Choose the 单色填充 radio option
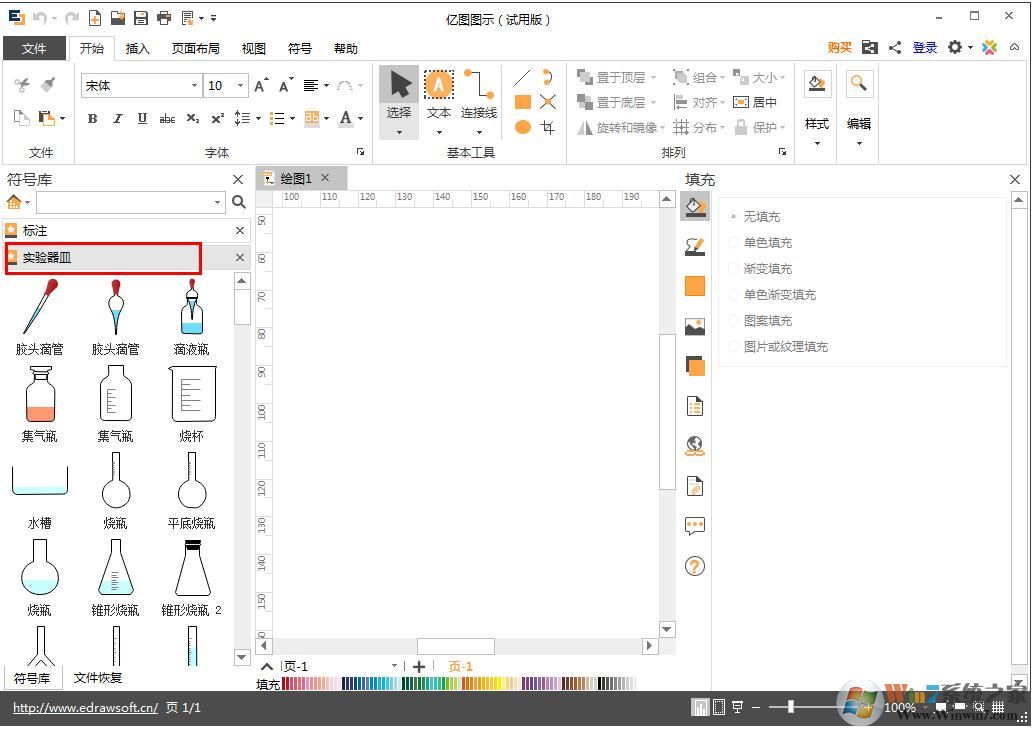Viewport: 1034px width, 729px height. pos(734,242)
